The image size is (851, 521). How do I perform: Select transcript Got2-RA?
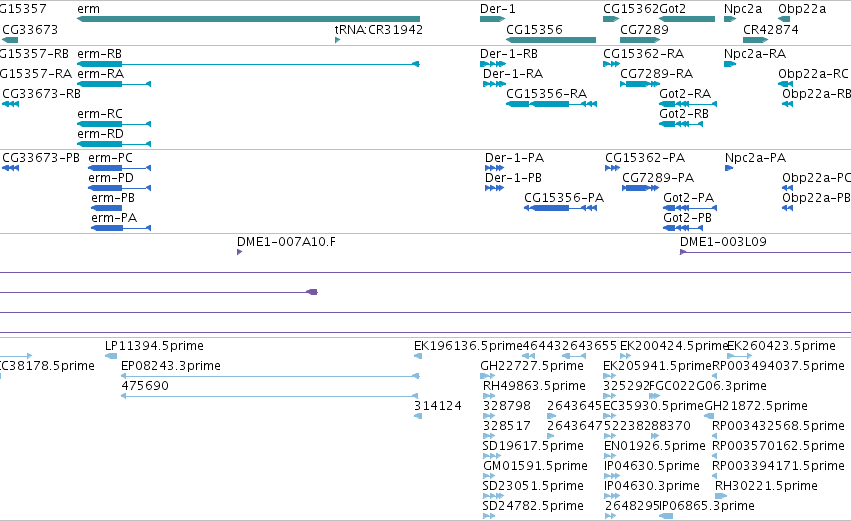click(688, 104)
